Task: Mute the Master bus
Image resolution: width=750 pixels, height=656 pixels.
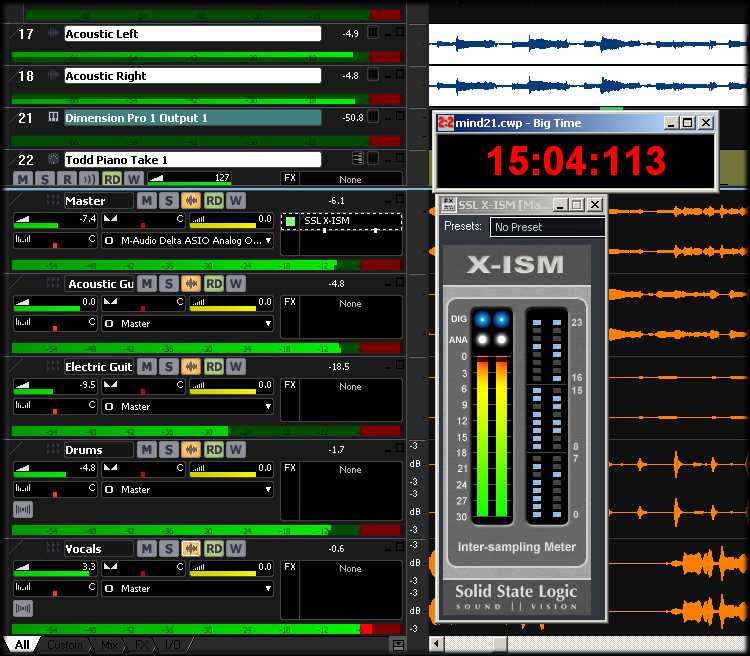Action: point(147,201)
